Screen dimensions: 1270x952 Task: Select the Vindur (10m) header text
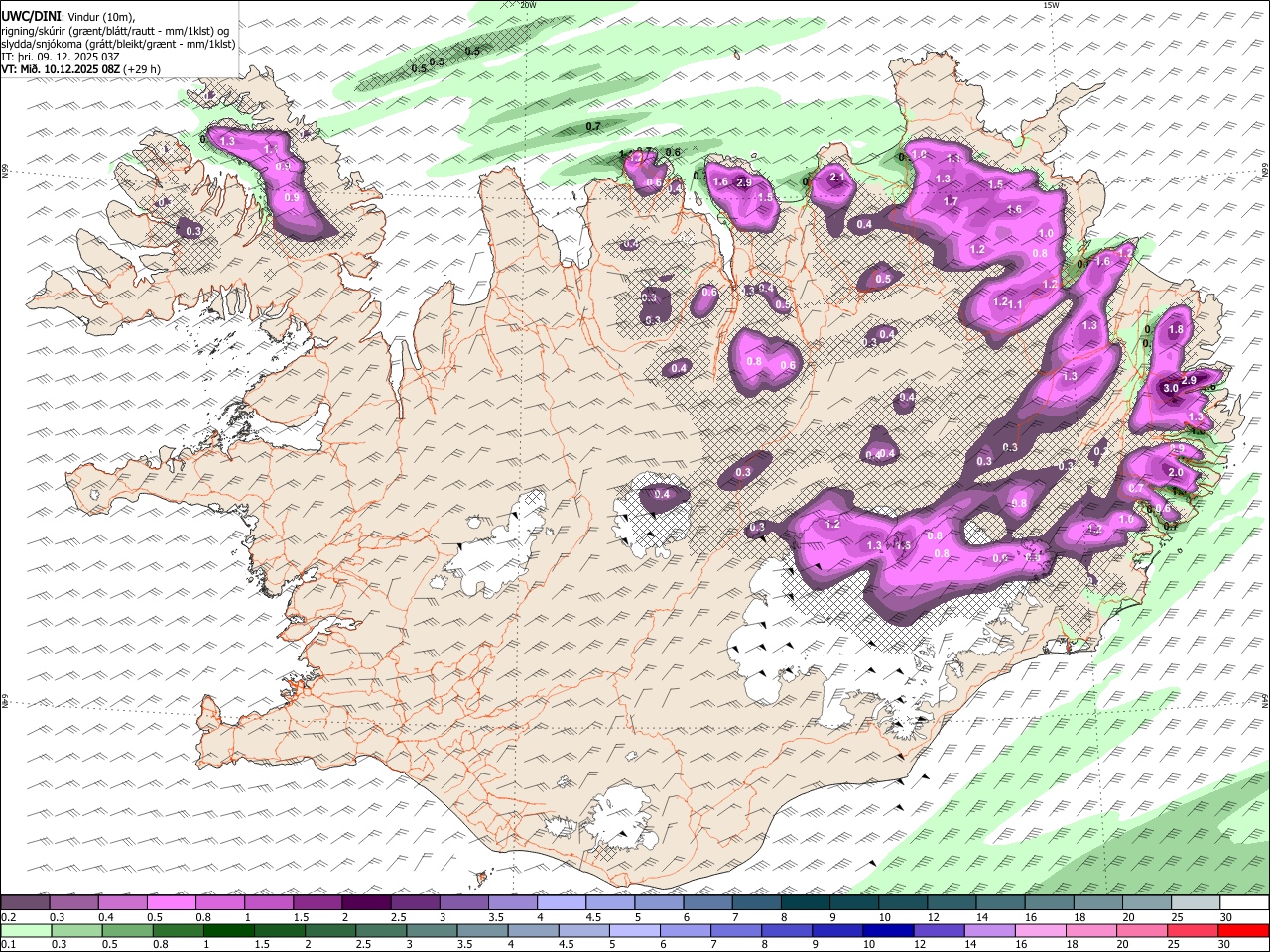(100, 18)
